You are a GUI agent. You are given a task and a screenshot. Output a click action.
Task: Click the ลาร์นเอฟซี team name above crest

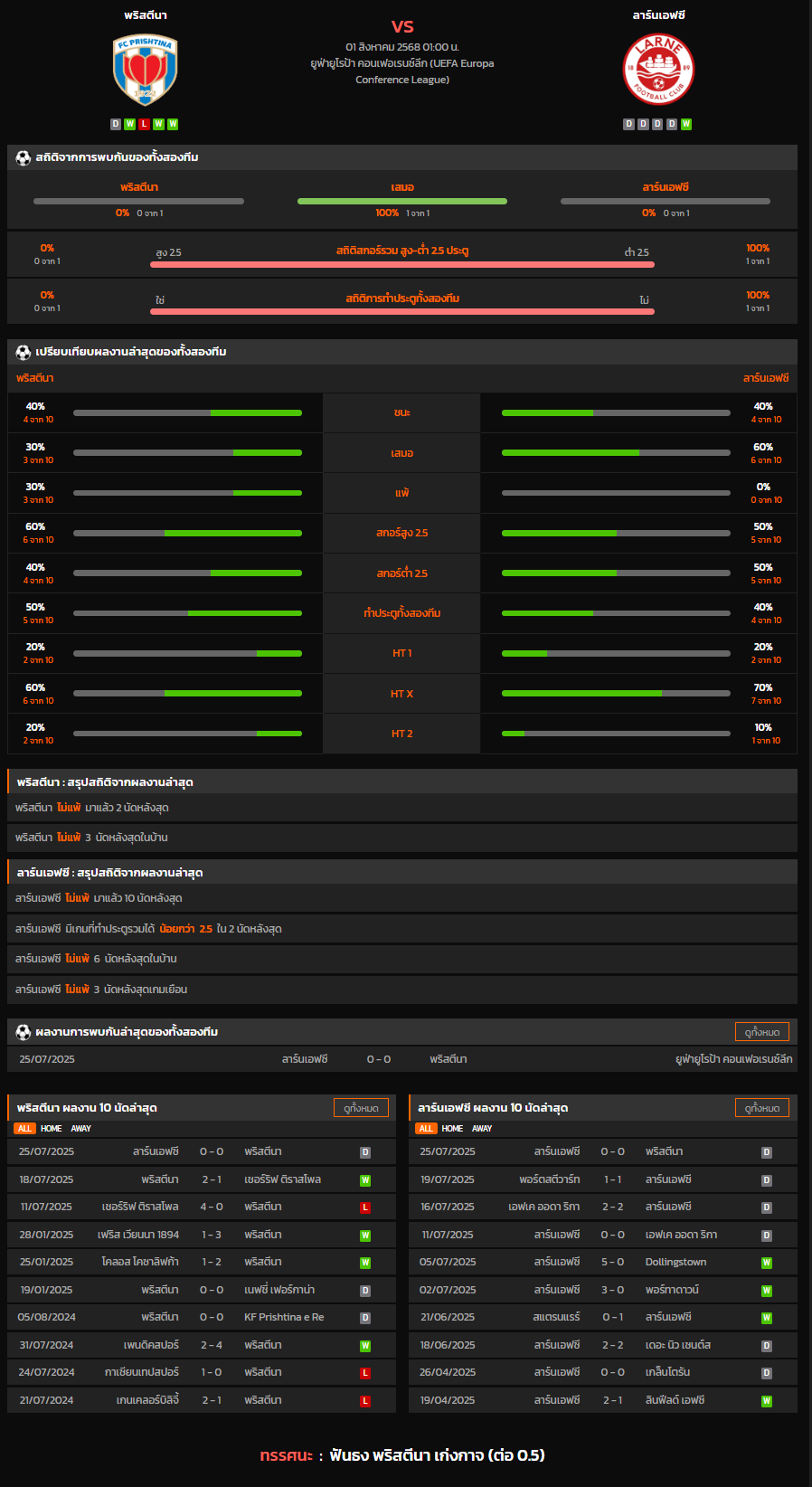point(659,15)
